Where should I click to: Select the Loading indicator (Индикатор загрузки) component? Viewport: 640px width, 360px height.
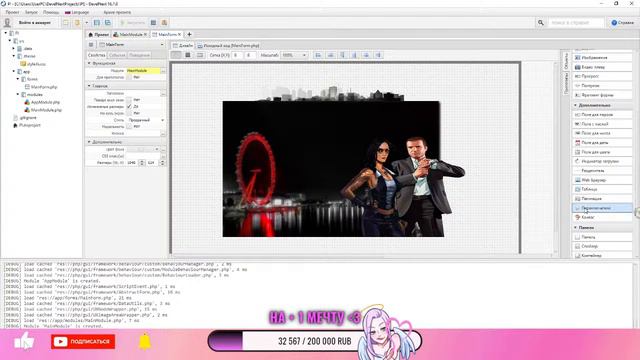tap(602, 161)
